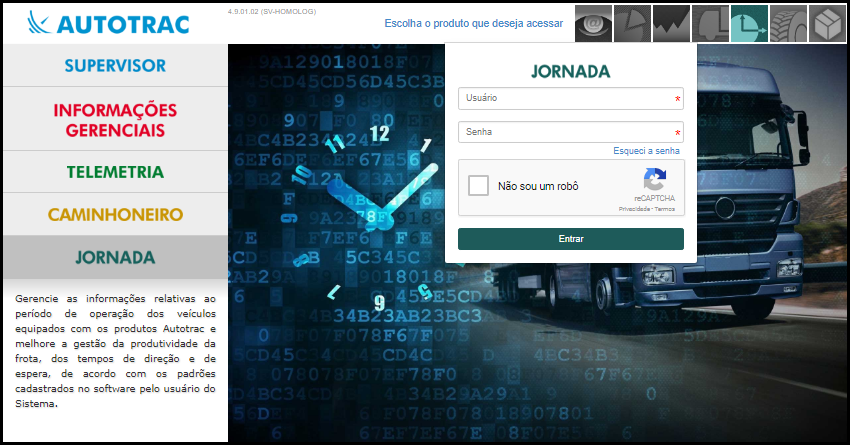Click 'Escolha o produto que deseja acessar' text
The width and height of the screenshot is (850, 445).
474,23
